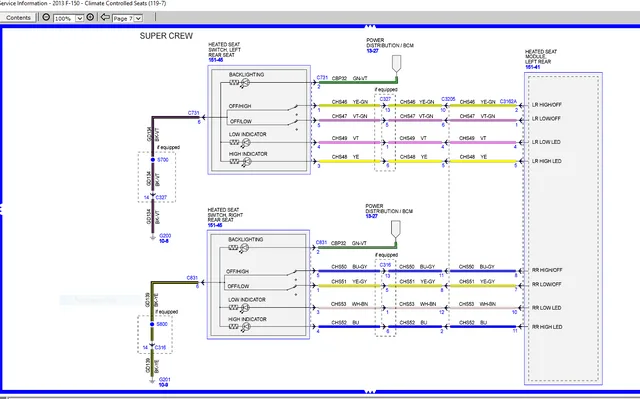Open link 10-8 below G201

coord(163,385)
